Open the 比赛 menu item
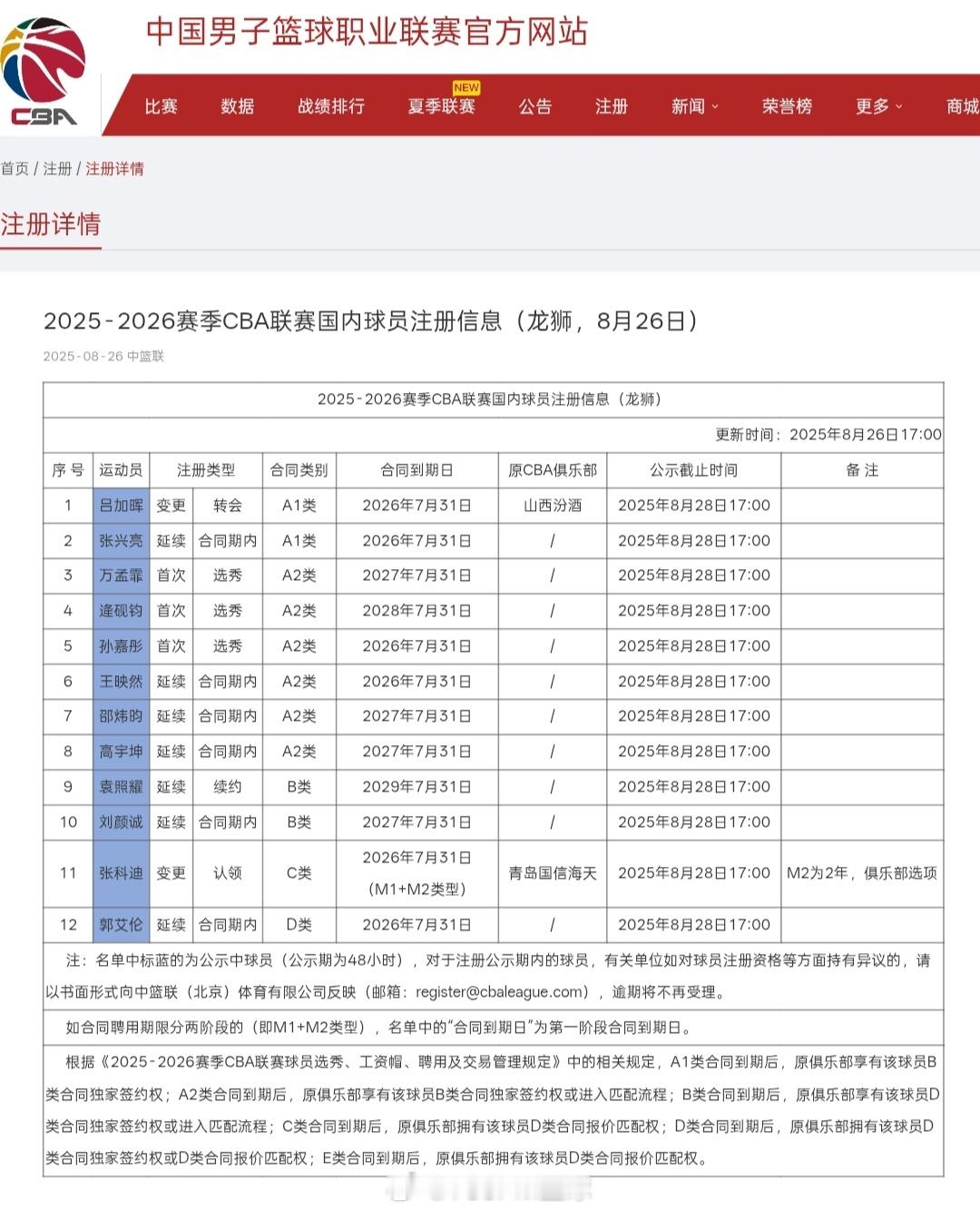Viewport: 980px width, 1211px height. pyautogui.click(x=162, y=106)
